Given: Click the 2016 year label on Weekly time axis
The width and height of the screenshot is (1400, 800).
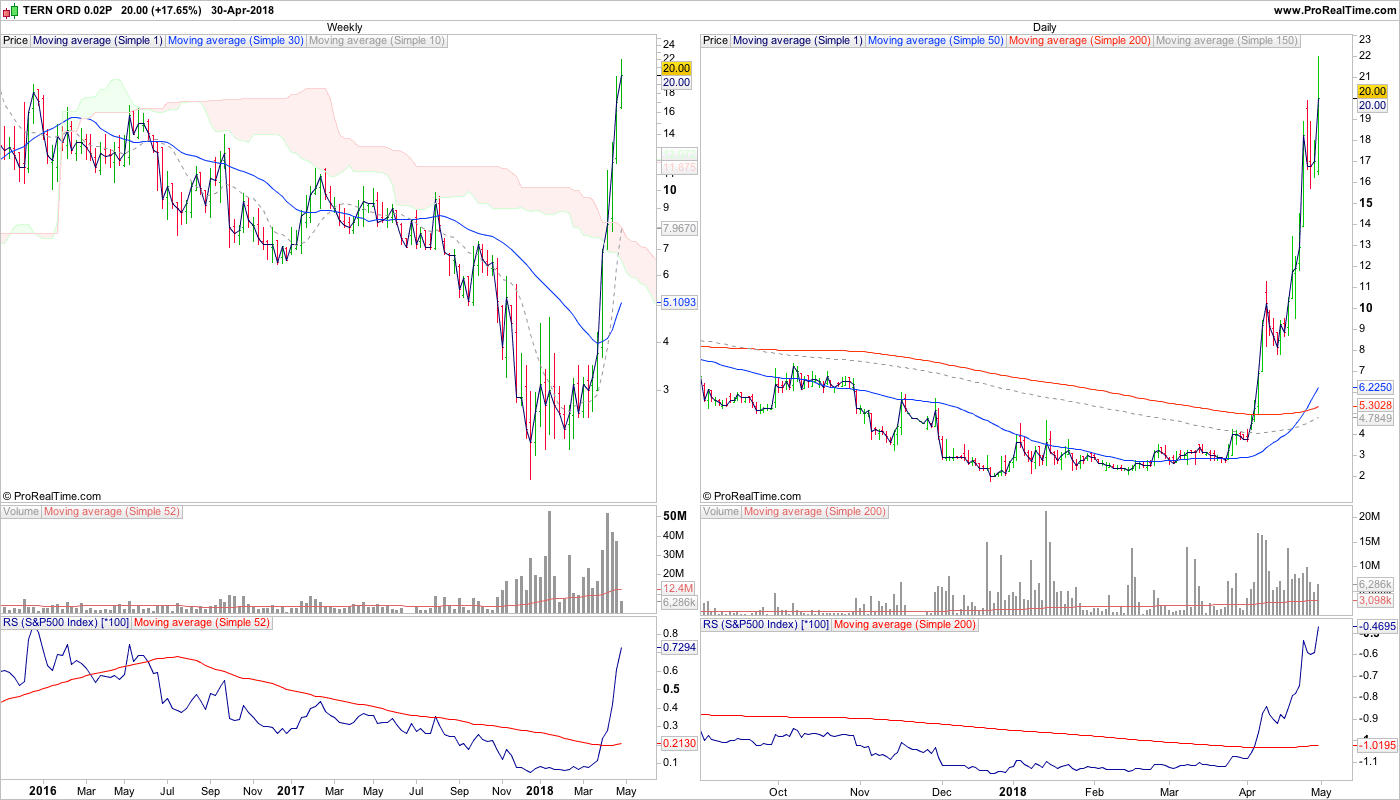Looking at the screenshot, I should click(x=43, y=791).
